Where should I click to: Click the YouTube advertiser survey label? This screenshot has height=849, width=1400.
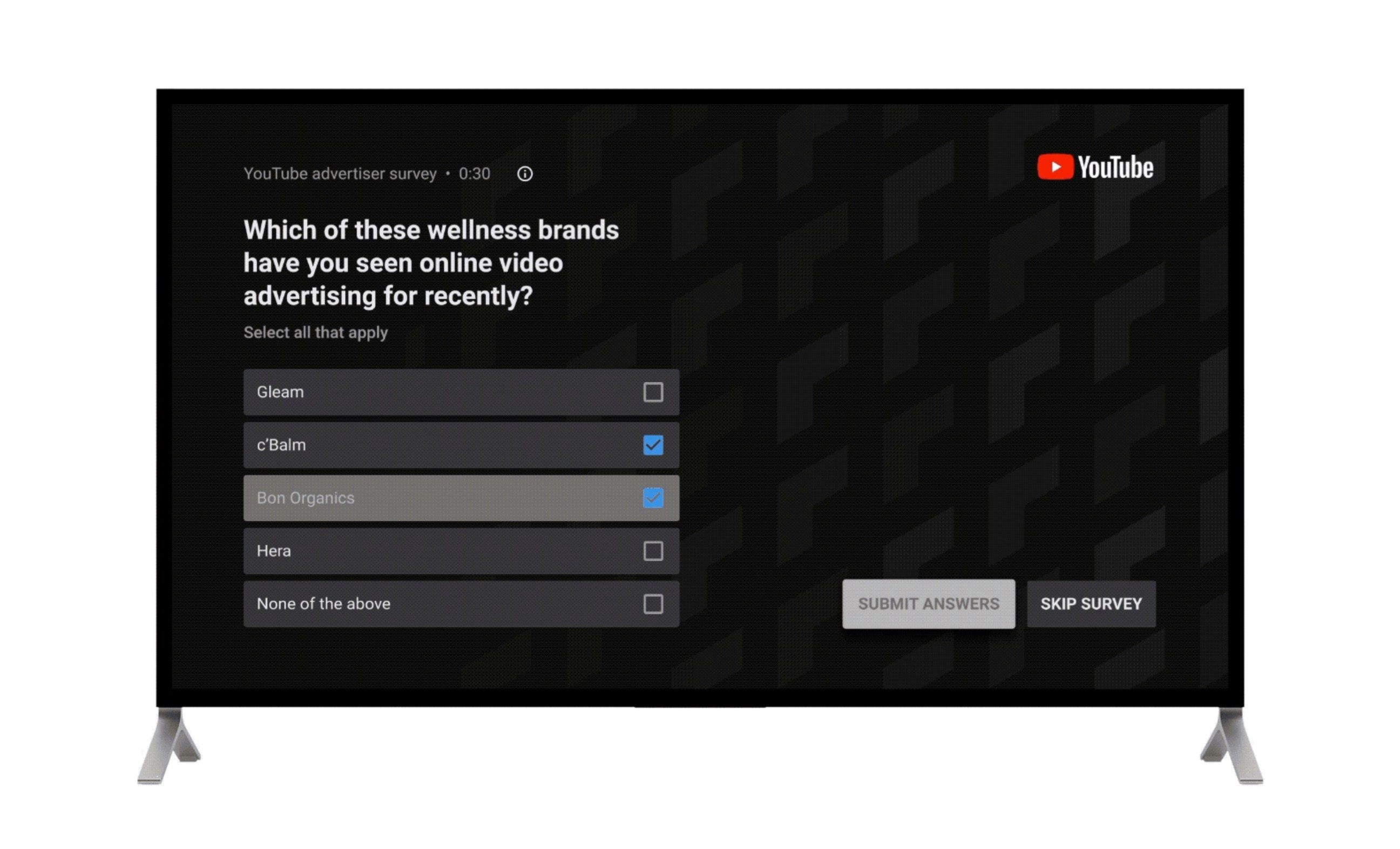coord(340,174)
